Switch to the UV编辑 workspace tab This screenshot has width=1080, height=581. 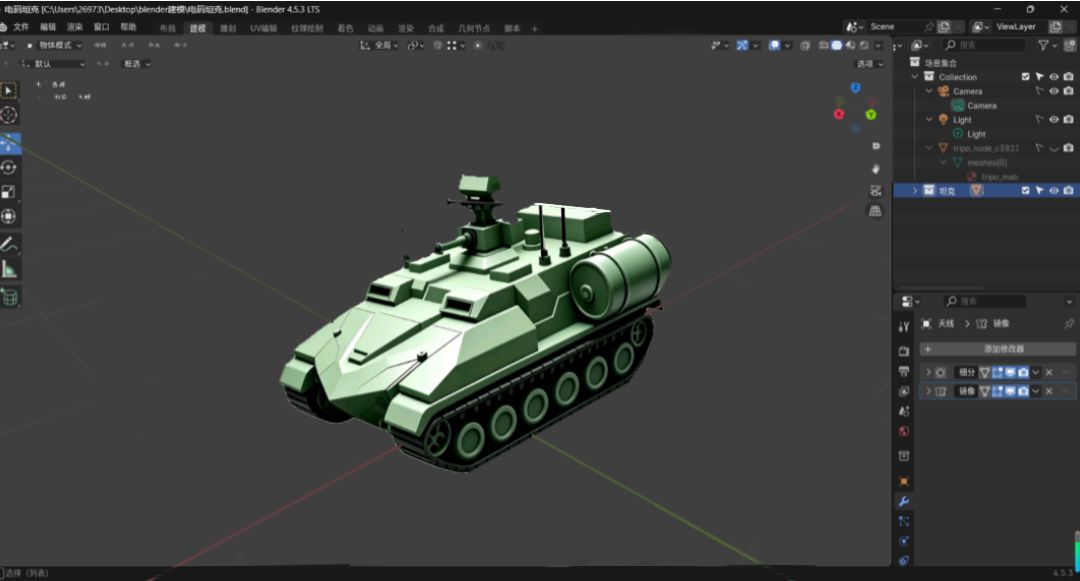click(263, 28)
